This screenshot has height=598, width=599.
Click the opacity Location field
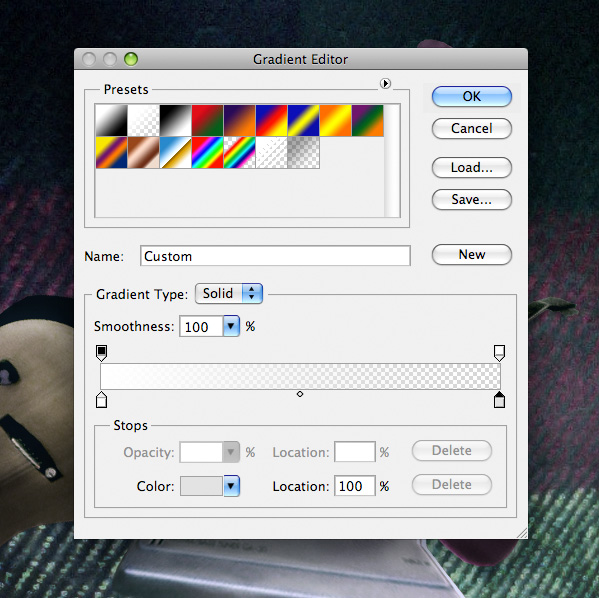(355, 452)
